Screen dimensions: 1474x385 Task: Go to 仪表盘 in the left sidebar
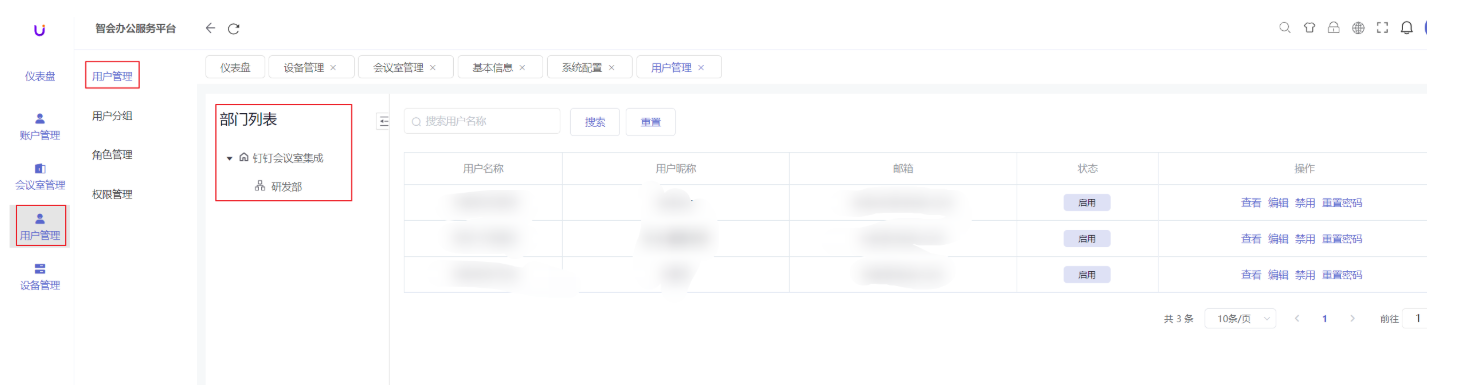(x=40, y=76)
